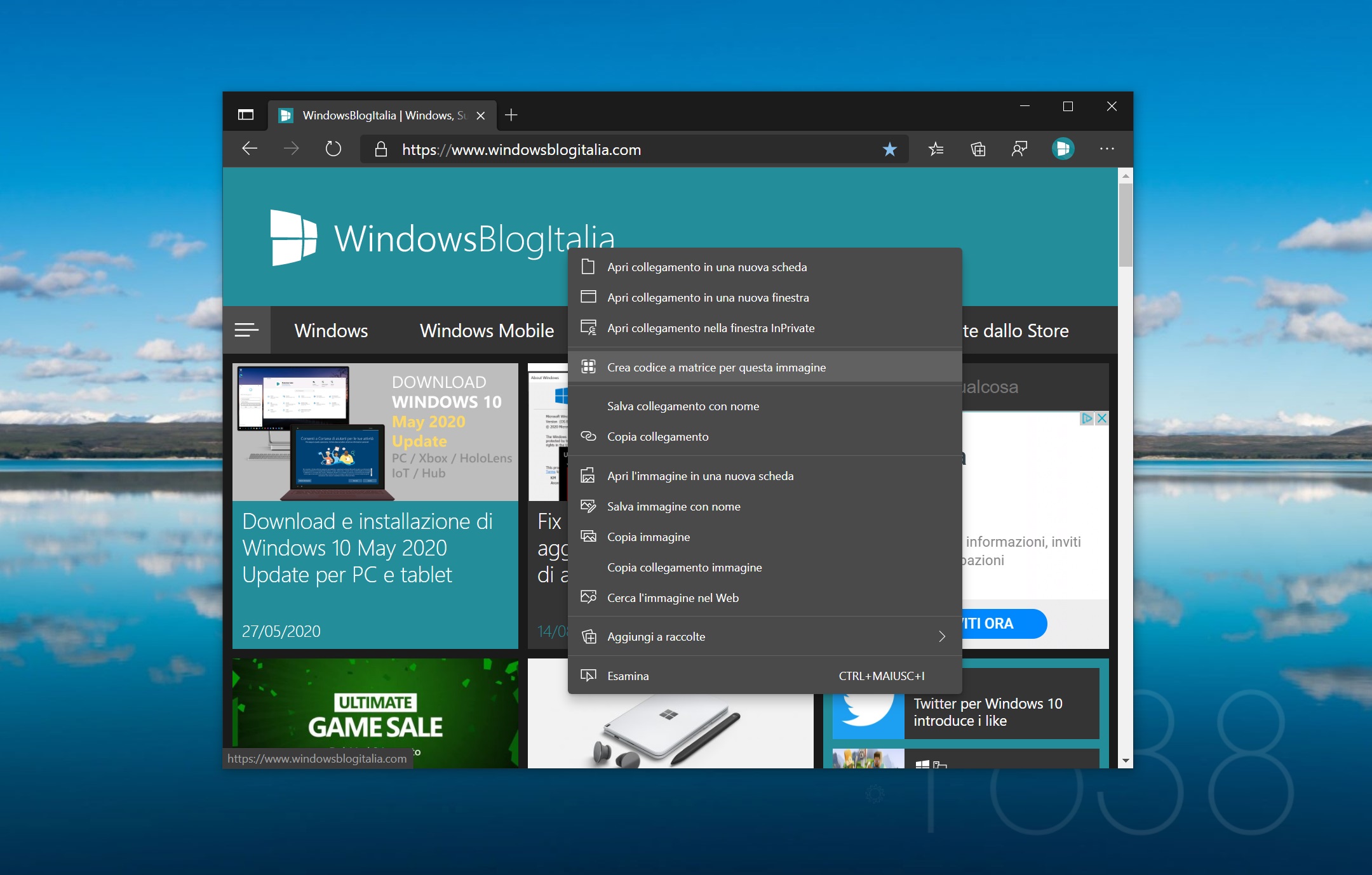Choose Apri l'immagine in una nuova scheda

point(765,476)
